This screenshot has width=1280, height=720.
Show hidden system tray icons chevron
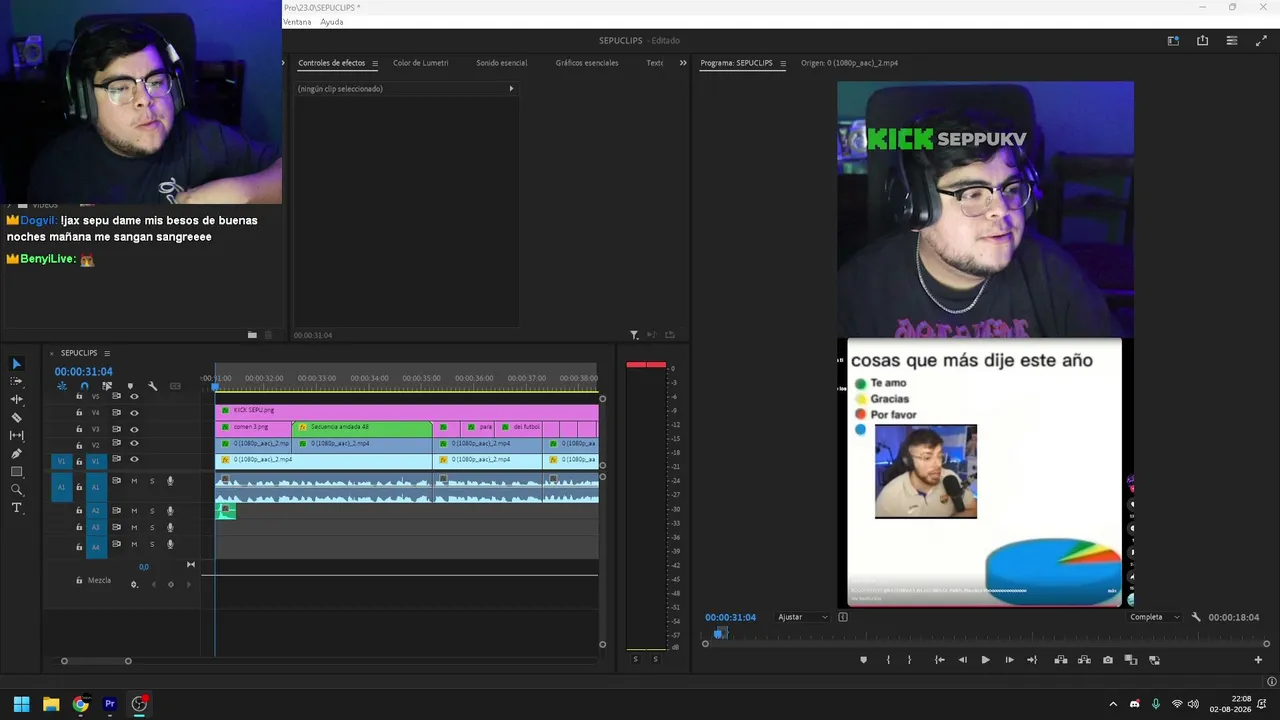[x=1113, y=704]
